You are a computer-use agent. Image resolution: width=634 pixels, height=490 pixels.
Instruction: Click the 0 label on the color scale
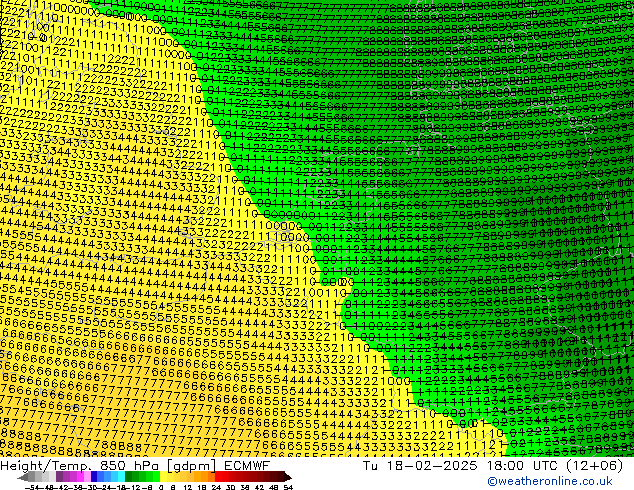click(x=161, y=487)
